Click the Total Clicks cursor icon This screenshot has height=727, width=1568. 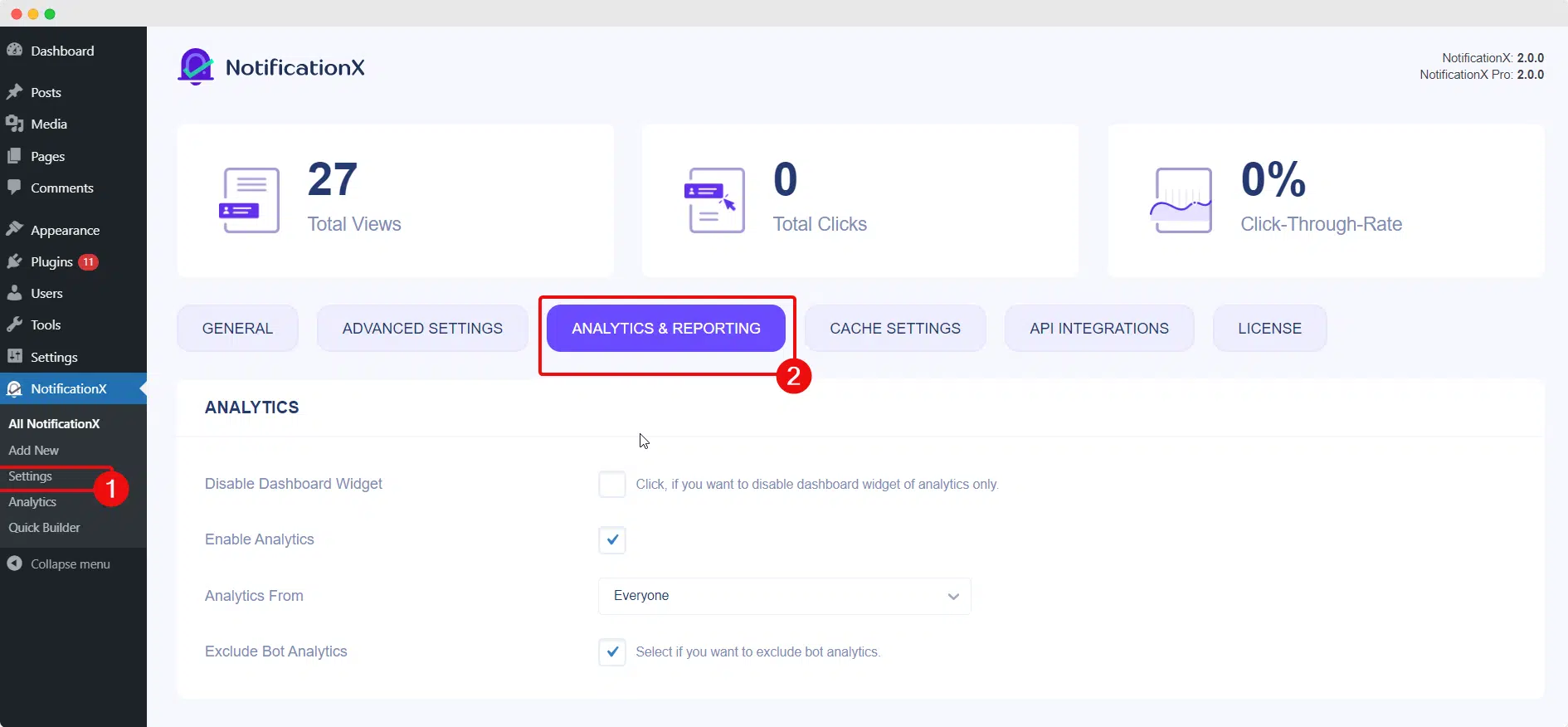click(713, 200)
